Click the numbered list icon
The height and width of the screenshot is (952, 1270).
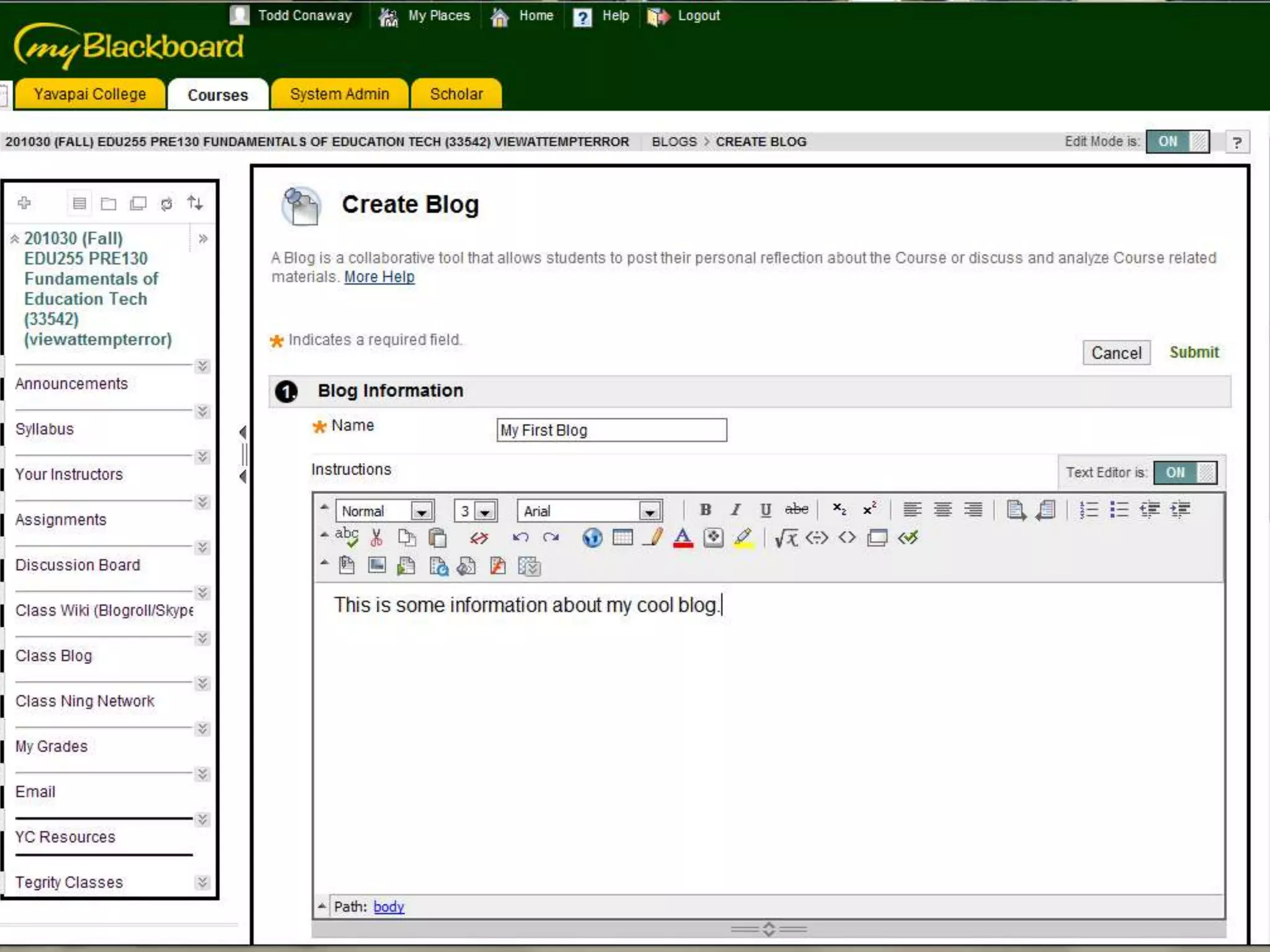[1088, 509]
